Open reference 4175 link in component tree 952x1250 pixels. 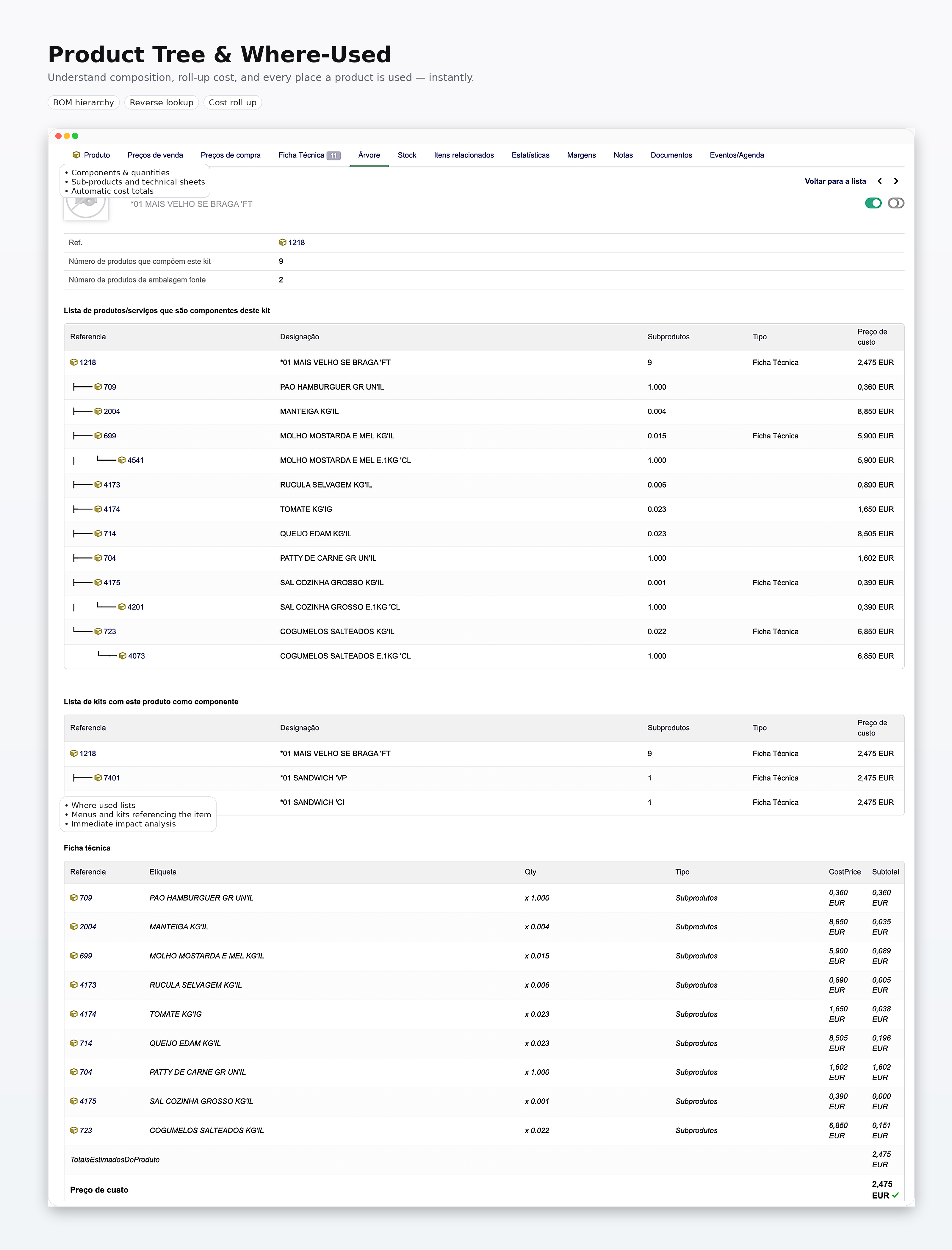[x=112, y=582]
